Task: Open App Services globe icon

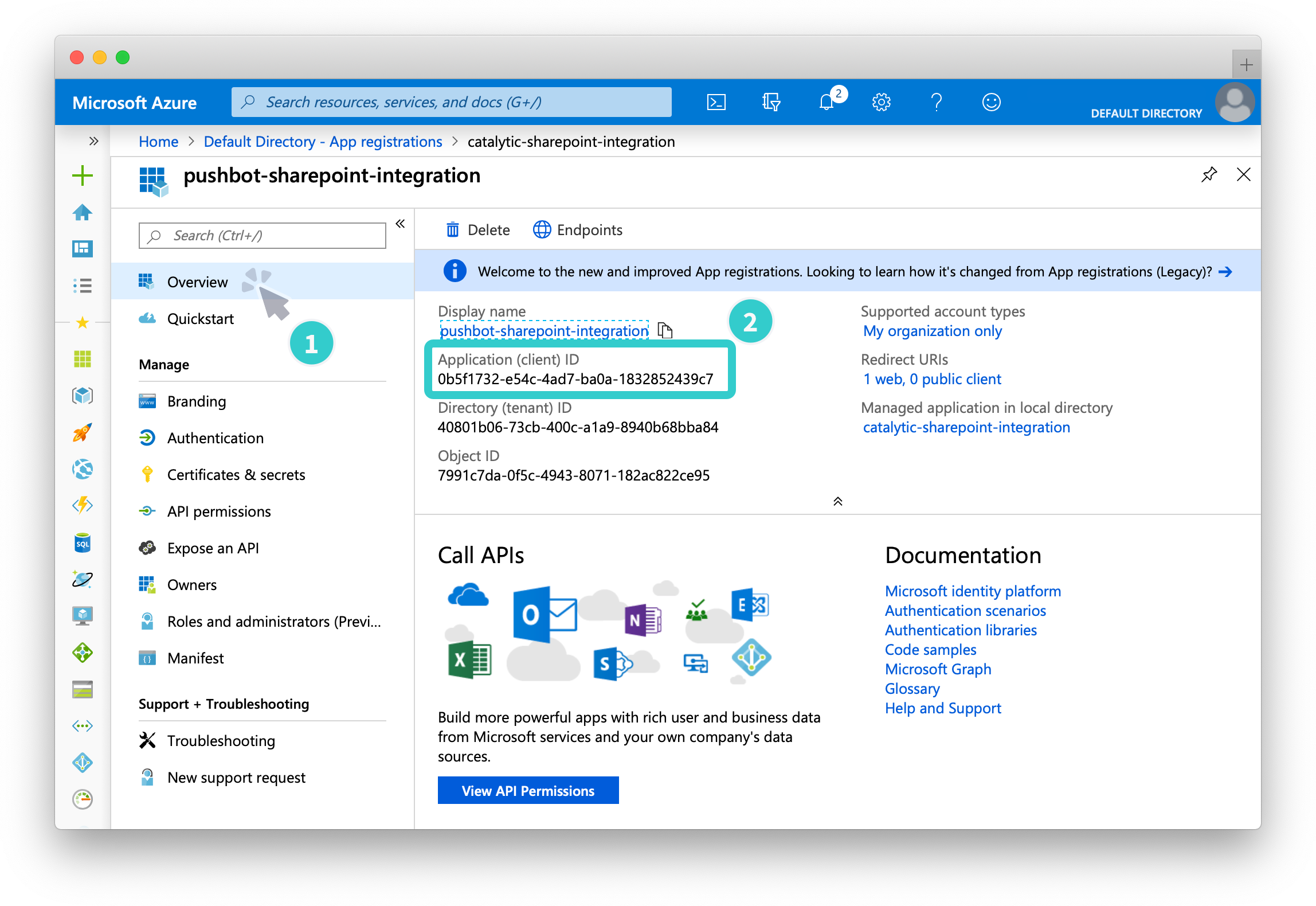Action: coord(83,469)
